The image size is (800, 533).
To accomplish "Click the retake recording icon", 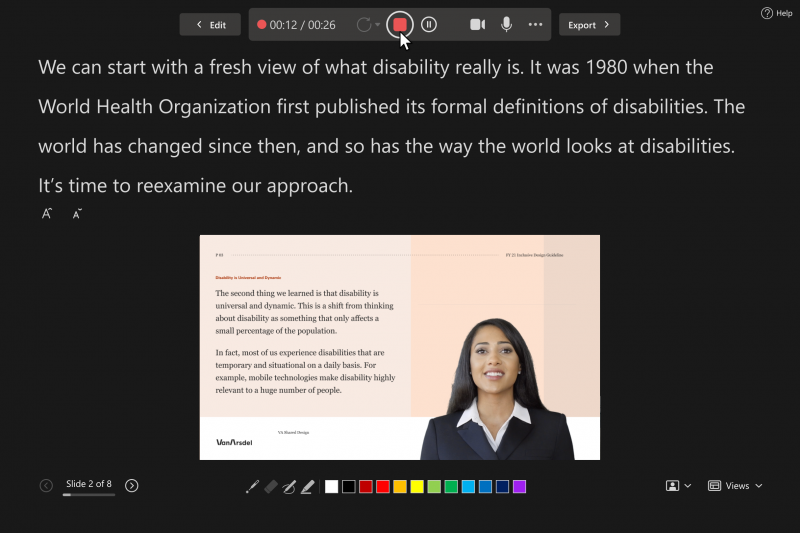I will click(x=364, y=25).
